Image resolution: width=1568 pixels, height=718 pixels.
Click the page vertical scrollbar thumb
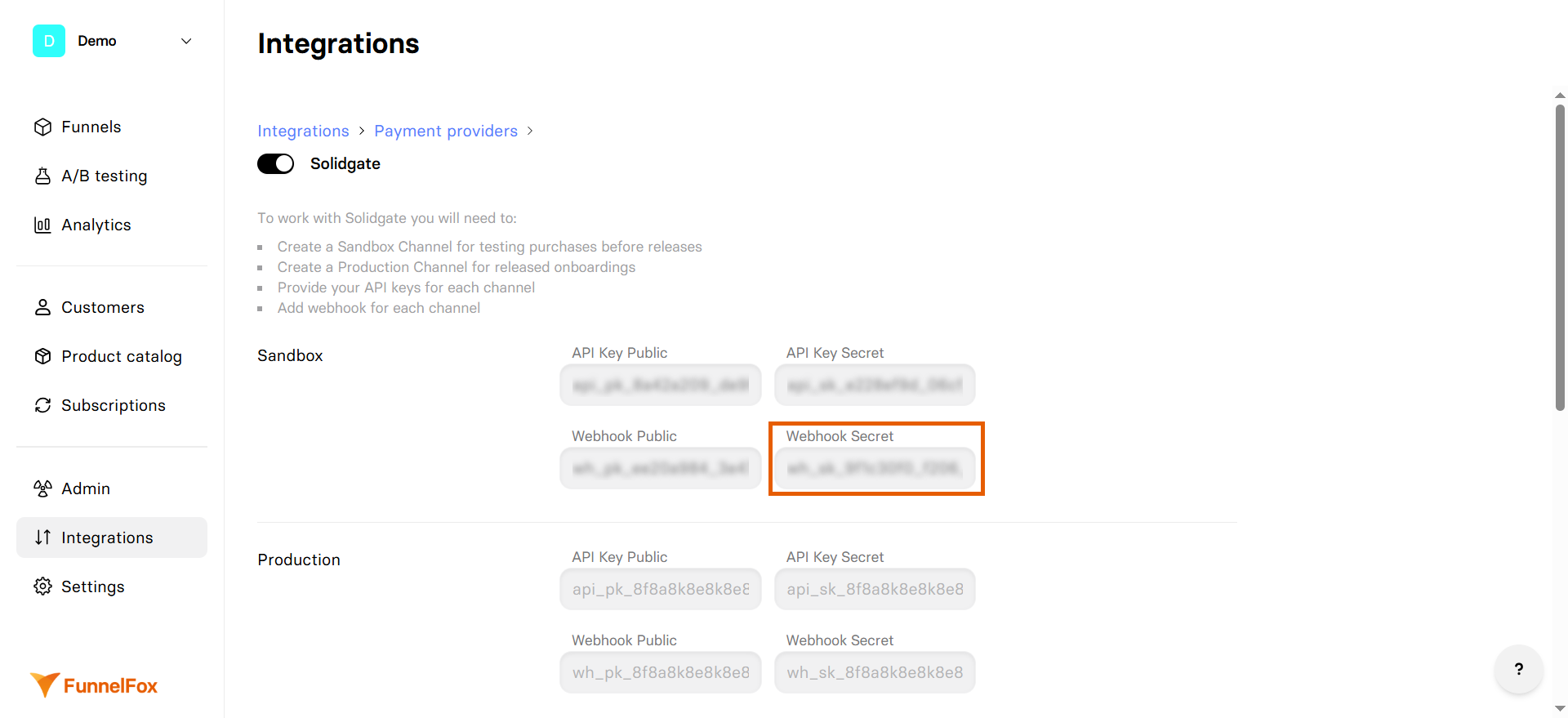click(1560, 257)
